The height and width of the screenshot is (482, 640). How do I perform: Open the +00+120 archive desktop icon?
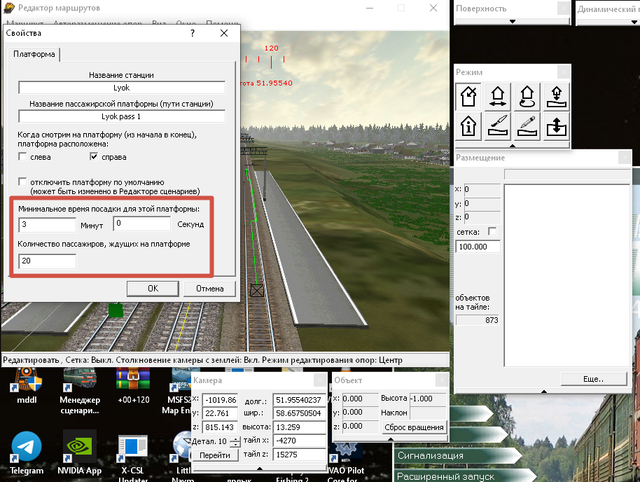pos(133,386)
